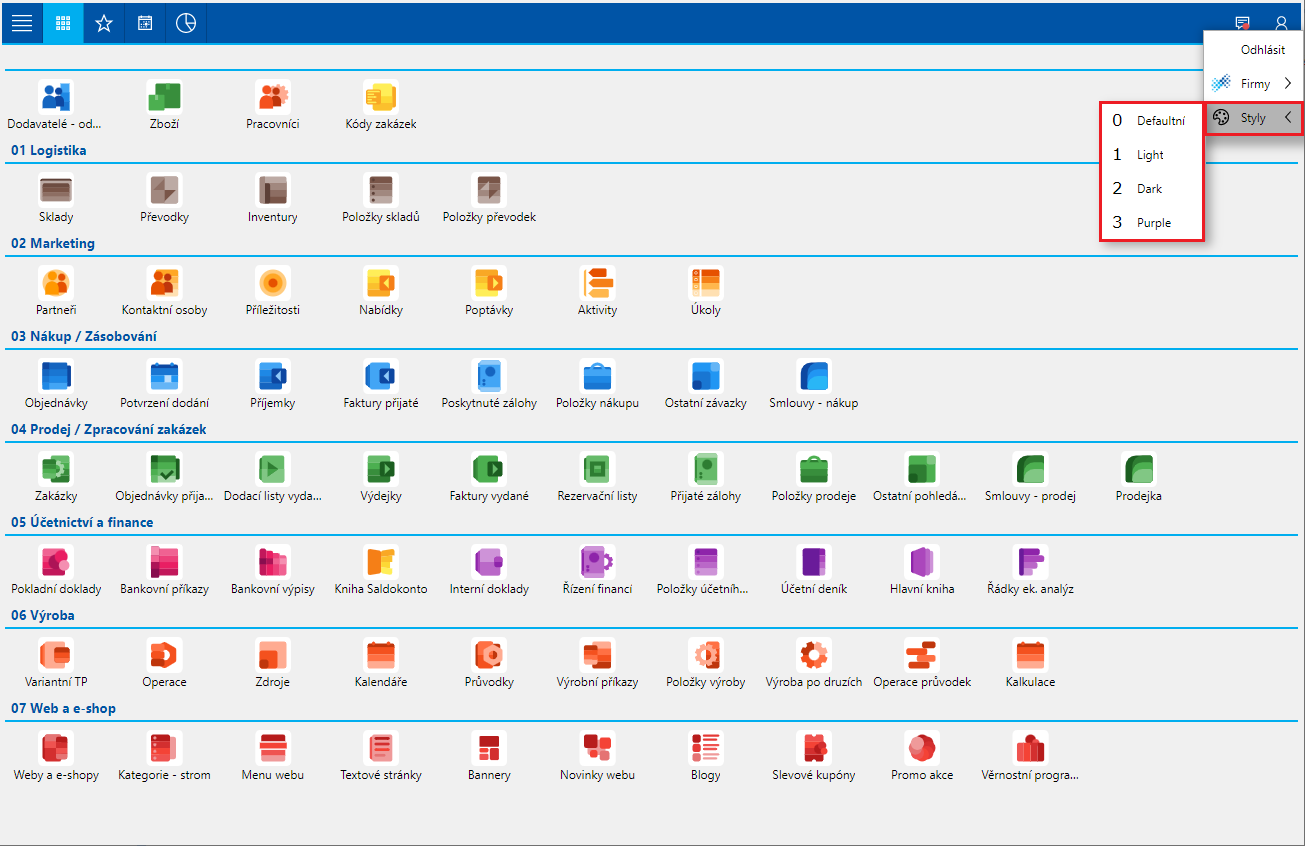Image resolution: width=1305 pixels, height=846 pixels.
Task: Open Faktury přijaté module
Action: point(381,383)
